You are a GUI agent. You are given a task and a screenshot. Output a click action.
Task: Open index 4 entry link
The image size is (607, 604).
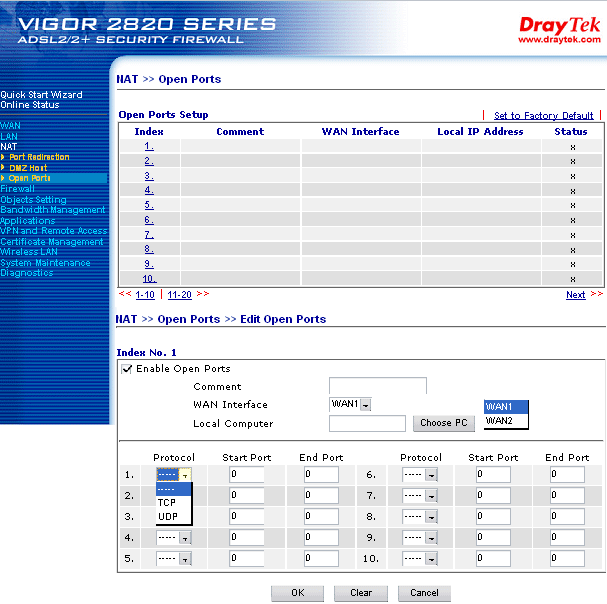[x=149, y=190]
